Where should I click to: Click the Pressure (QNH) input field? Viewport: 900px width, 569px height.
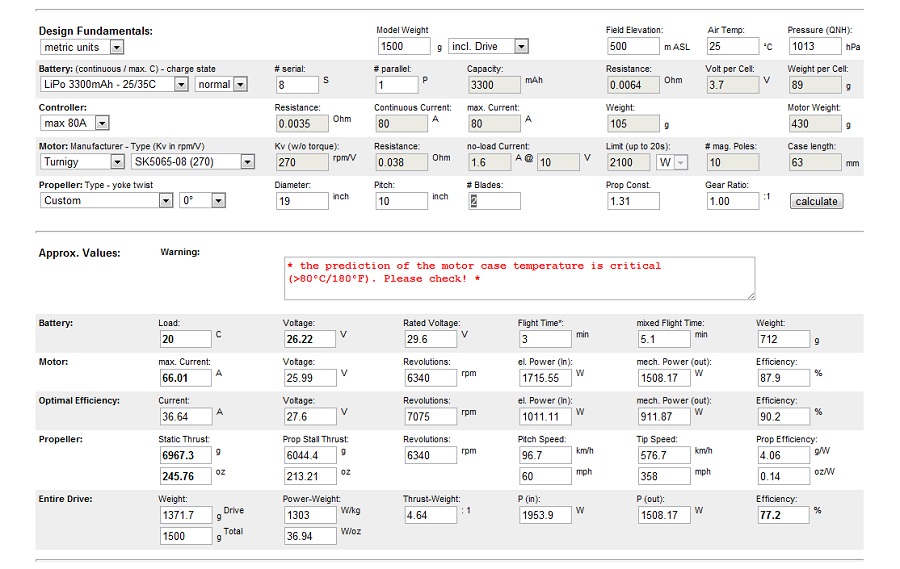pyautogui.click(x=813, y=46)
